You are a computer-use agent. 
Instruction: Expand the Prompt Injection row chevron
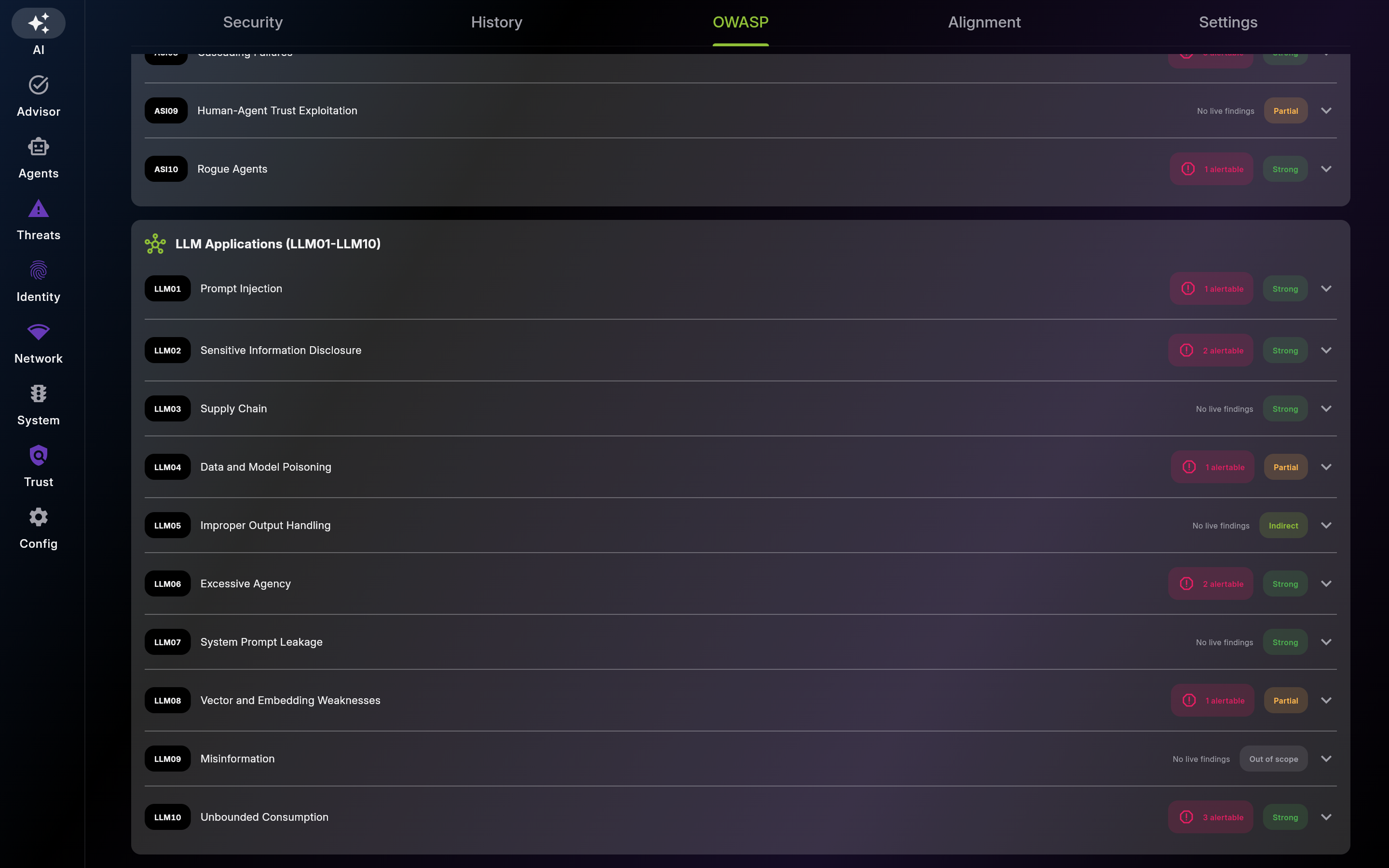point(1326,288)
